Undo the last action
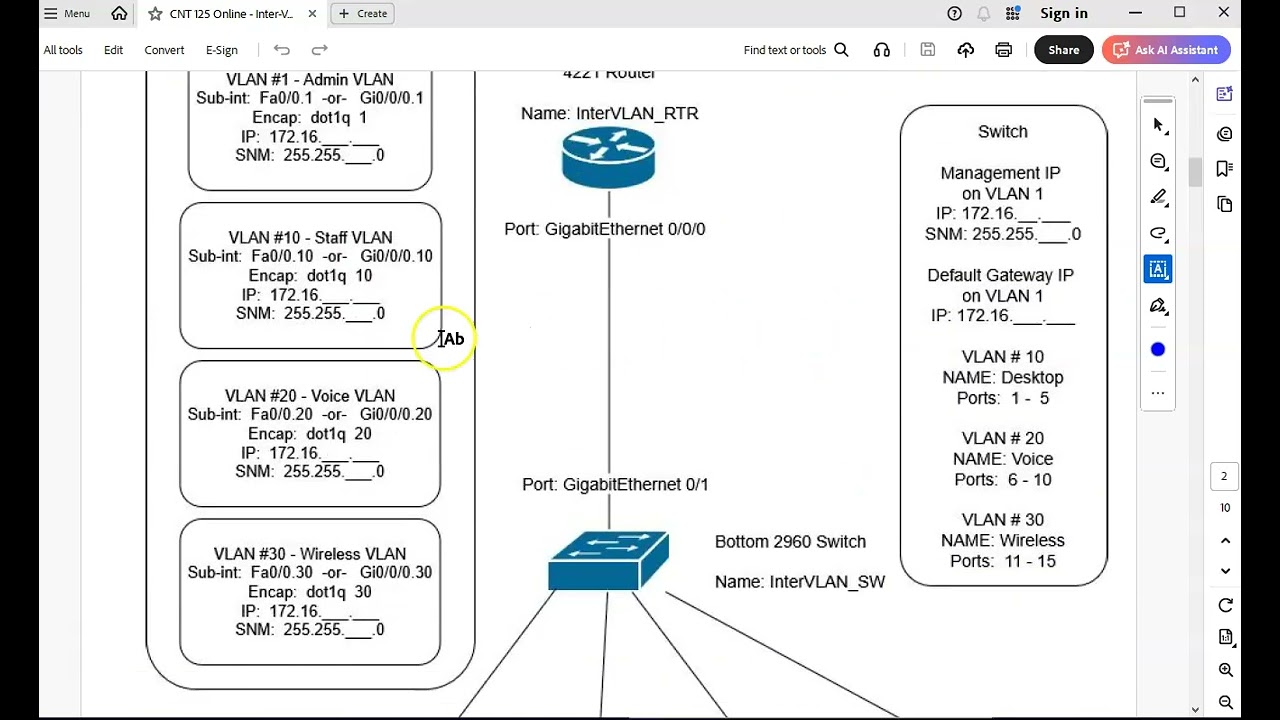Viewport: 1280px width, 720px height. point(282,50)
